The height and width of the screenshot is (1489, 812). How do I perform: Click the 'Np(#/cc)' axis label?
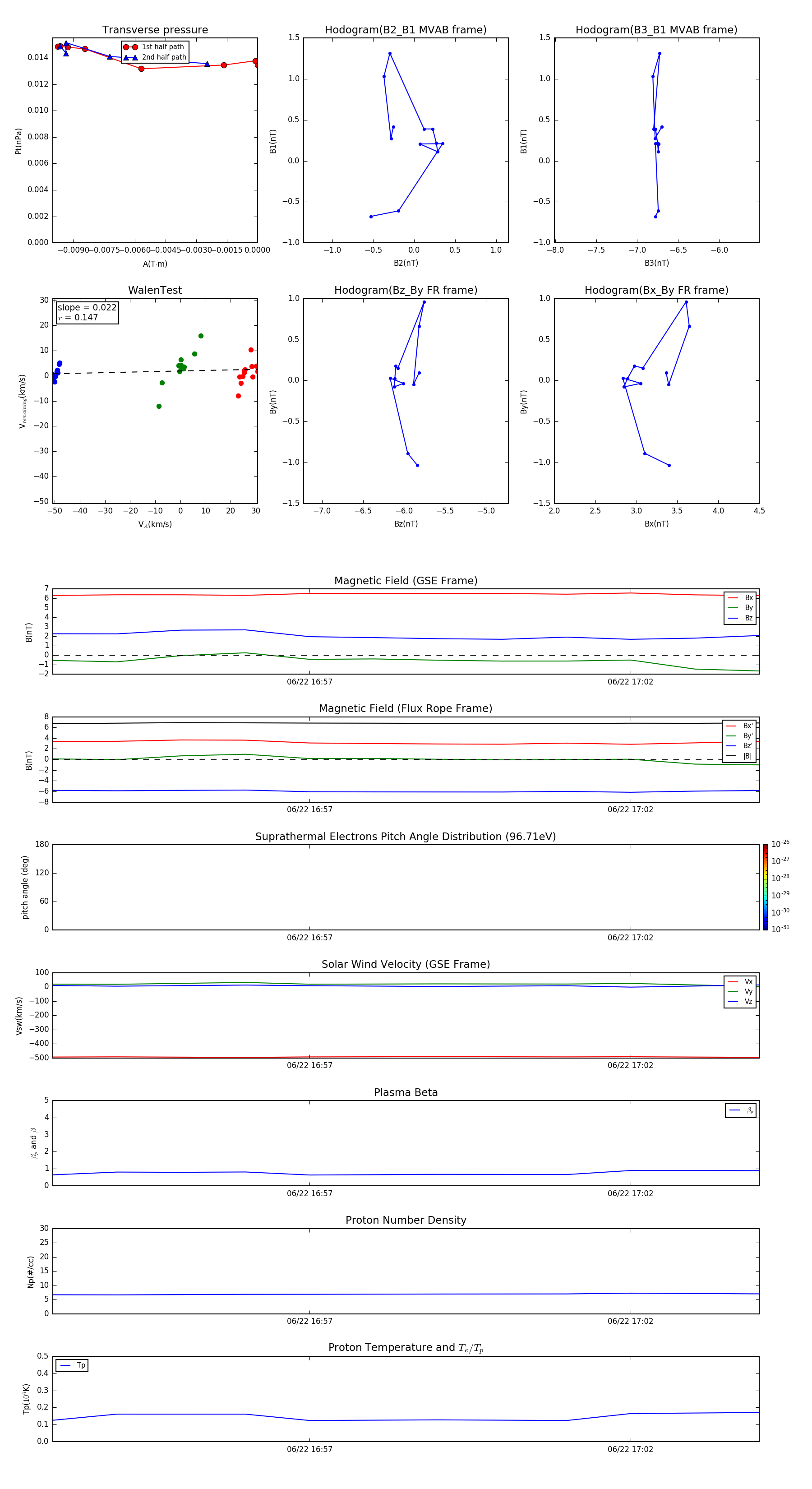[x=31, y=1272]
